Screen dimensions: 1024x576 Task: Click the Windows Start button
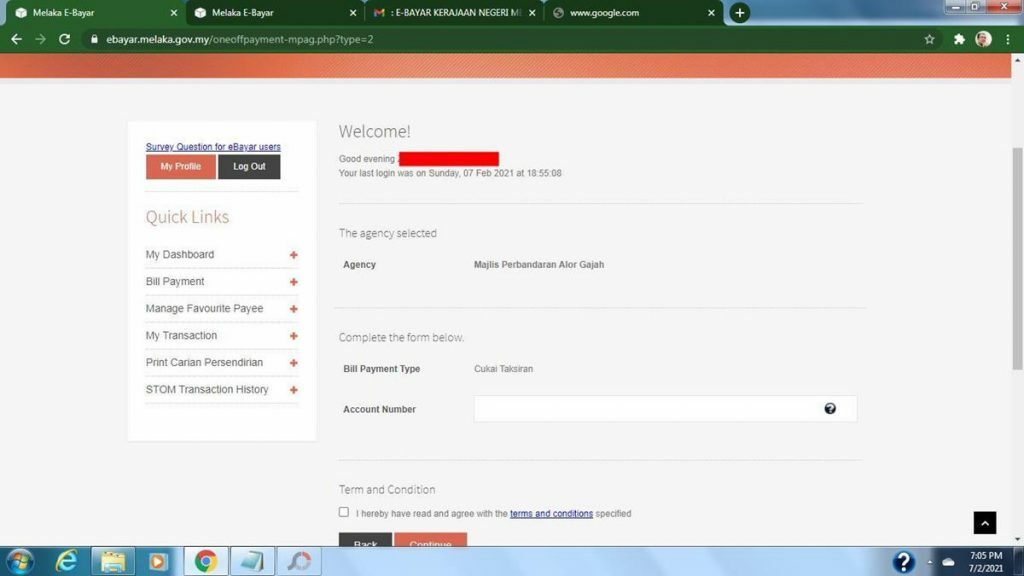point(19,561)
